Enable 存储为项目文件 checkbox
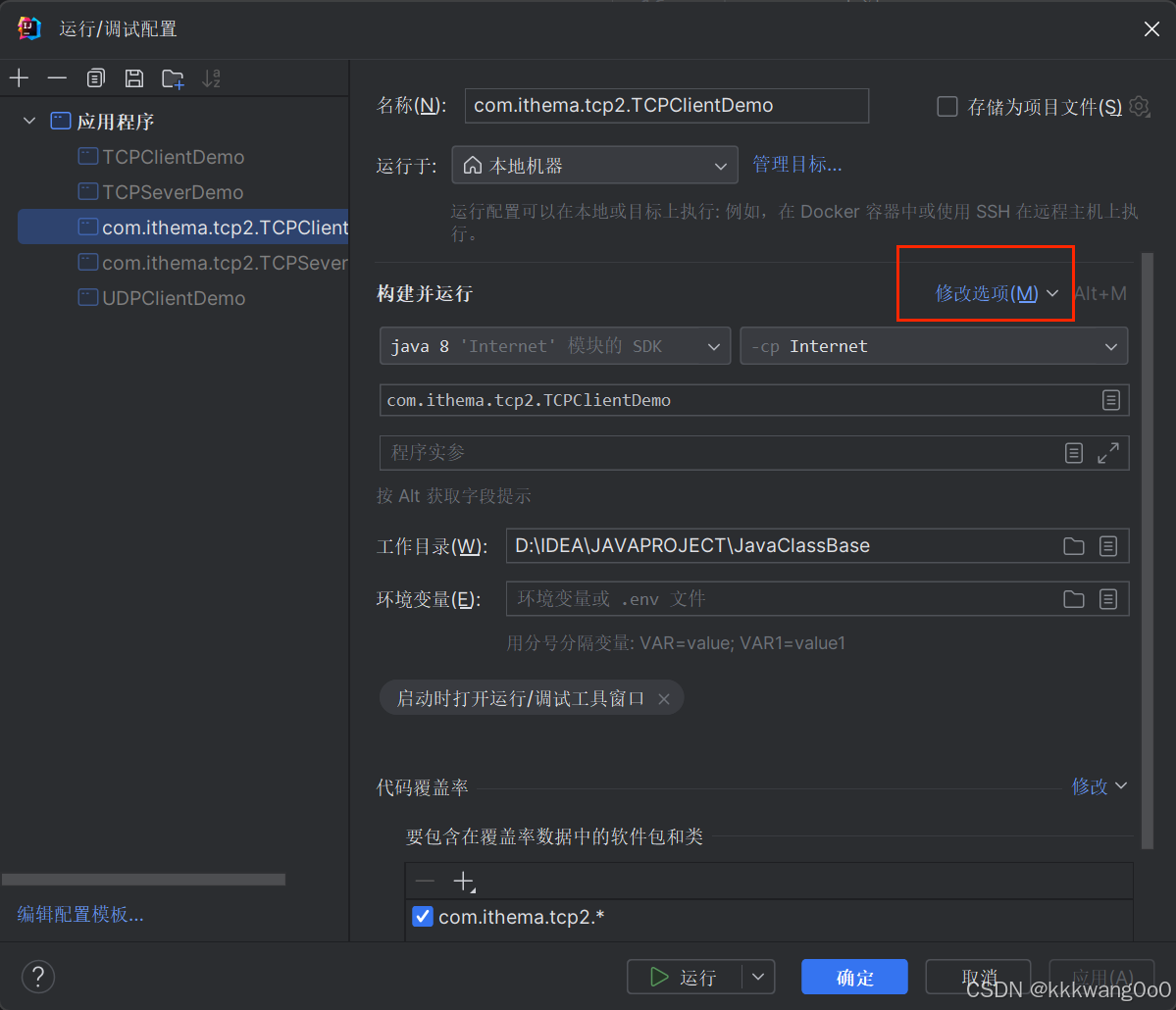The image size is (1176, 1010). tap(947, 107)
